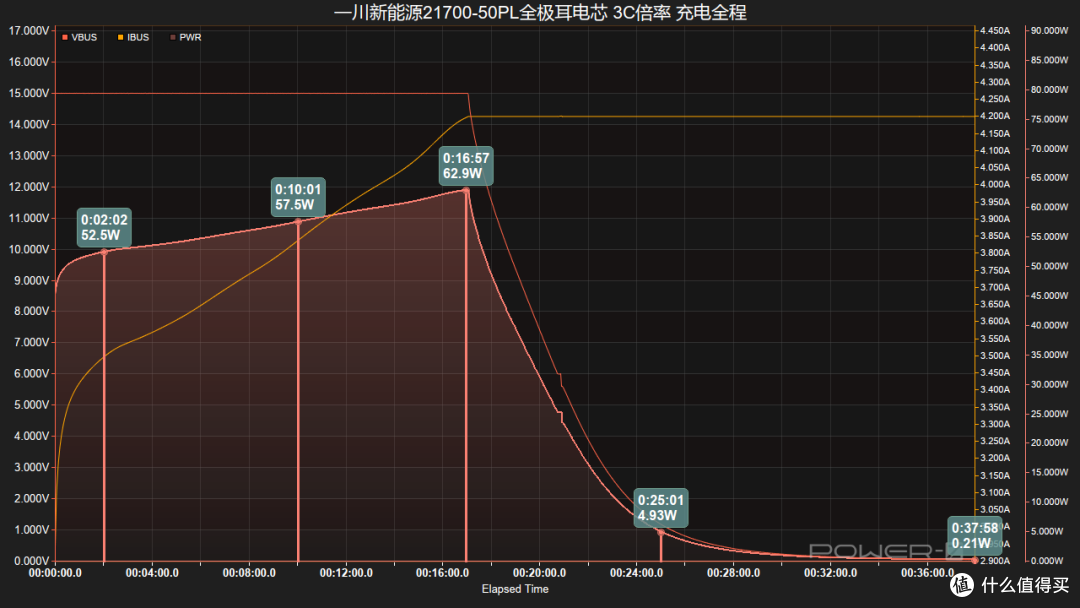Click the 00:00:00.0 time tick label
The width and height of the screenshot is (1080, 608).
pos(55,573)
